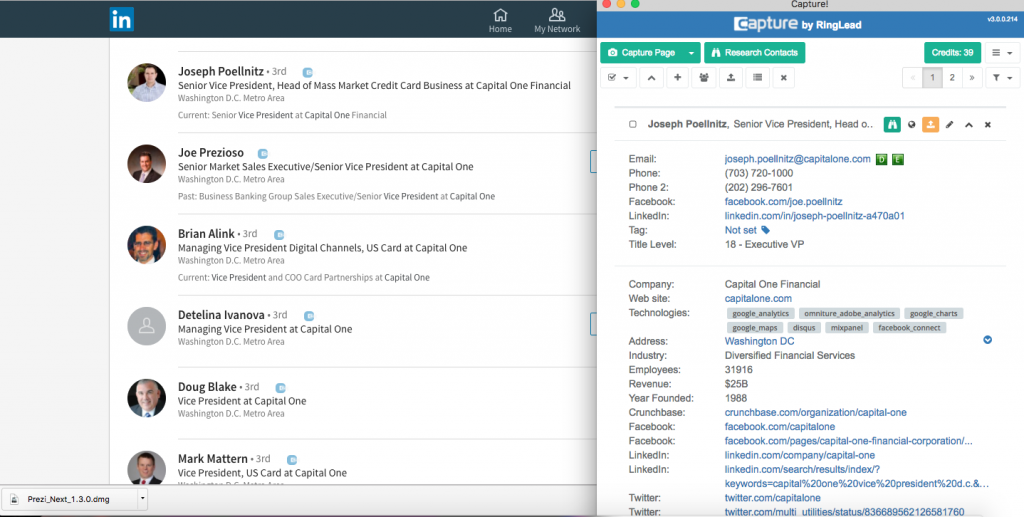
Task: Click Capture badge next to Joseph Poellnitz name
Action: click(x=308, y=72)
